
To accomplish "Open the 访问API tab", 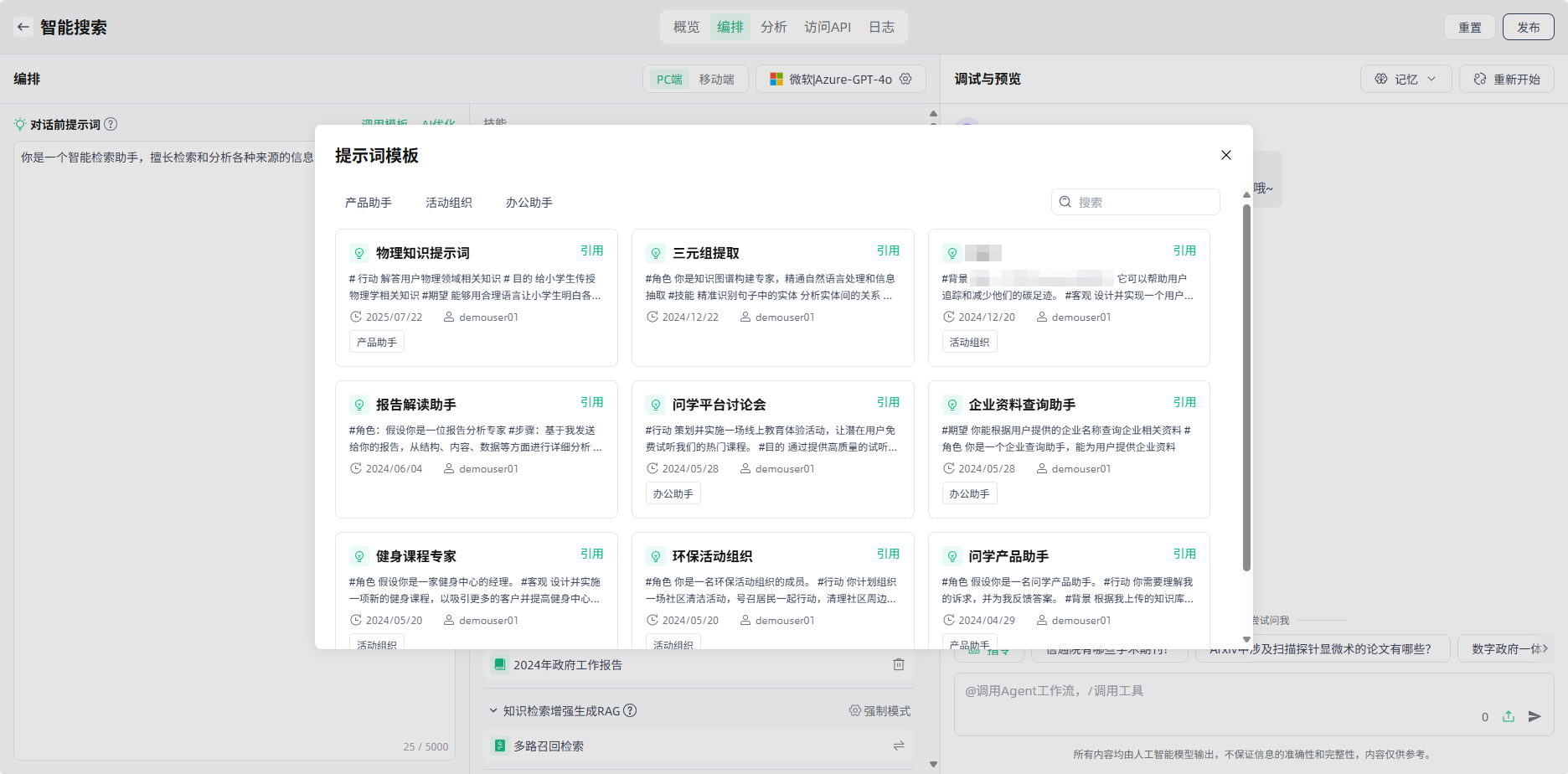I will coord(828,27).
